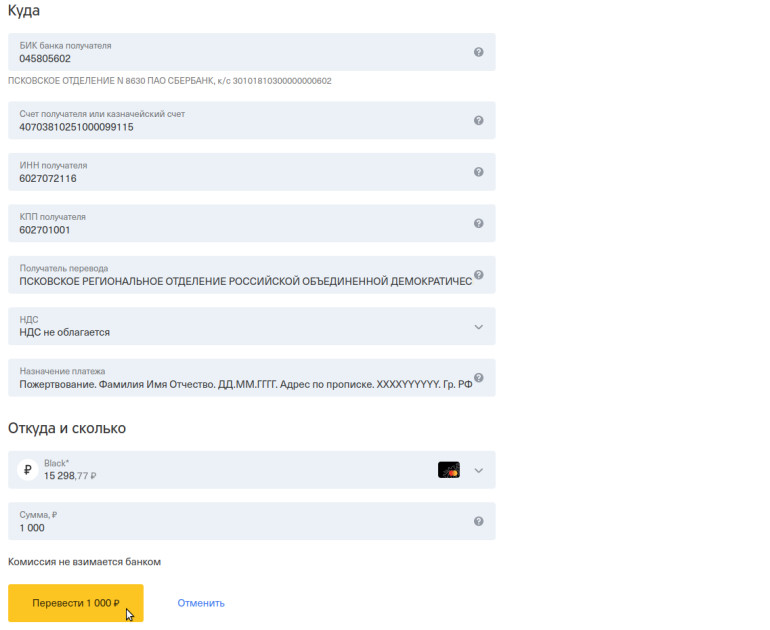Show help for КПП получателя field
This screenshot has height=630, width=770.
click(x=478, y=223)
